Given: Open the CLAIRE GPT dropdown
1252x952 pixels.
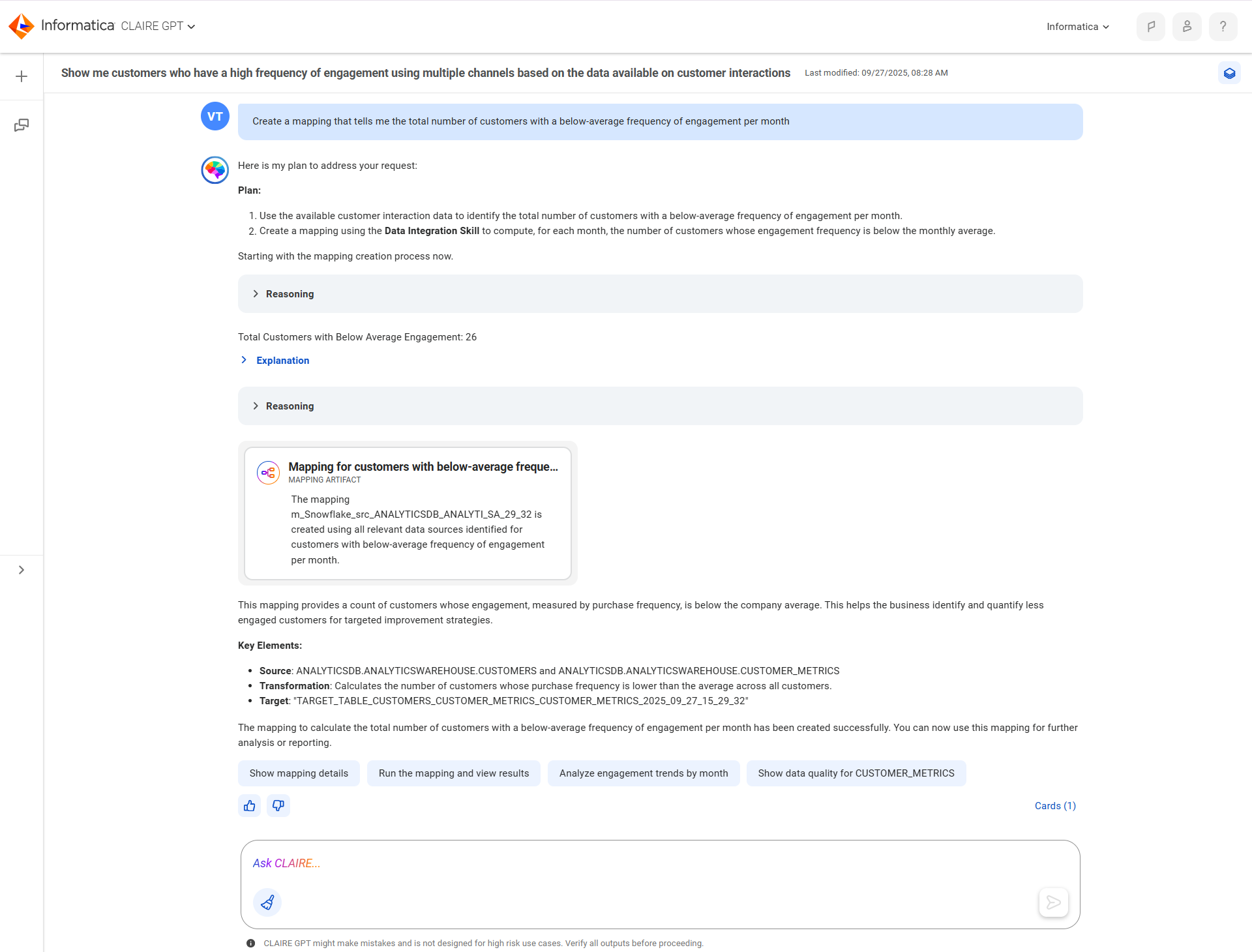Looking at the screenshot, I should point(158,26).
